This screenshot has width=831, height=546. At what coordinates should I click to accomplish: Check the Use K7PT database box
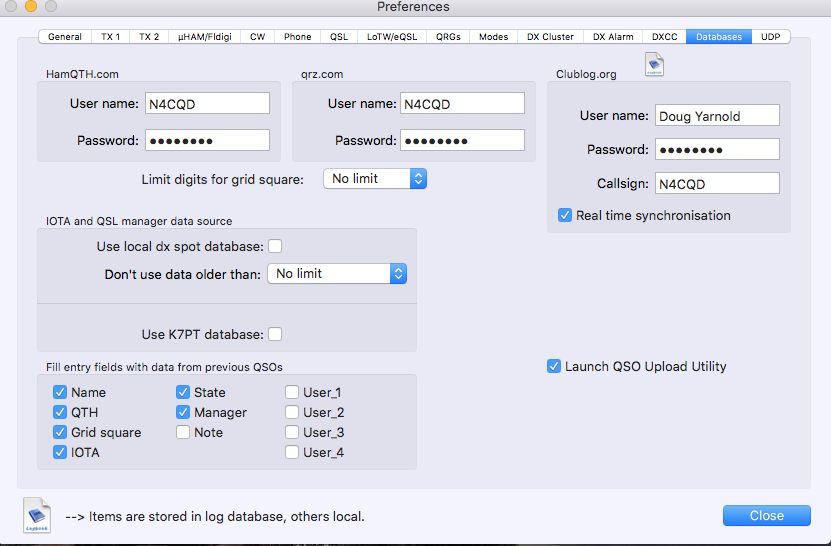tap(275, 334)
